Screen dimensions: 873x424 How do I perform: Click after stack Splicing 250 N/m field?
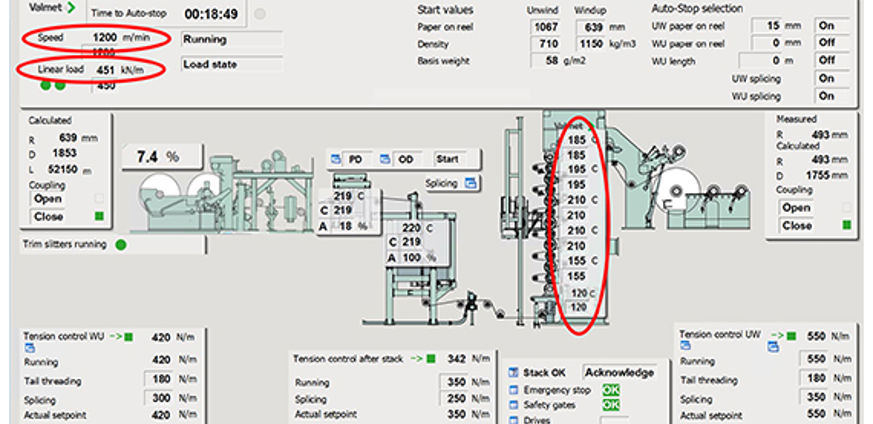[453, 399]
